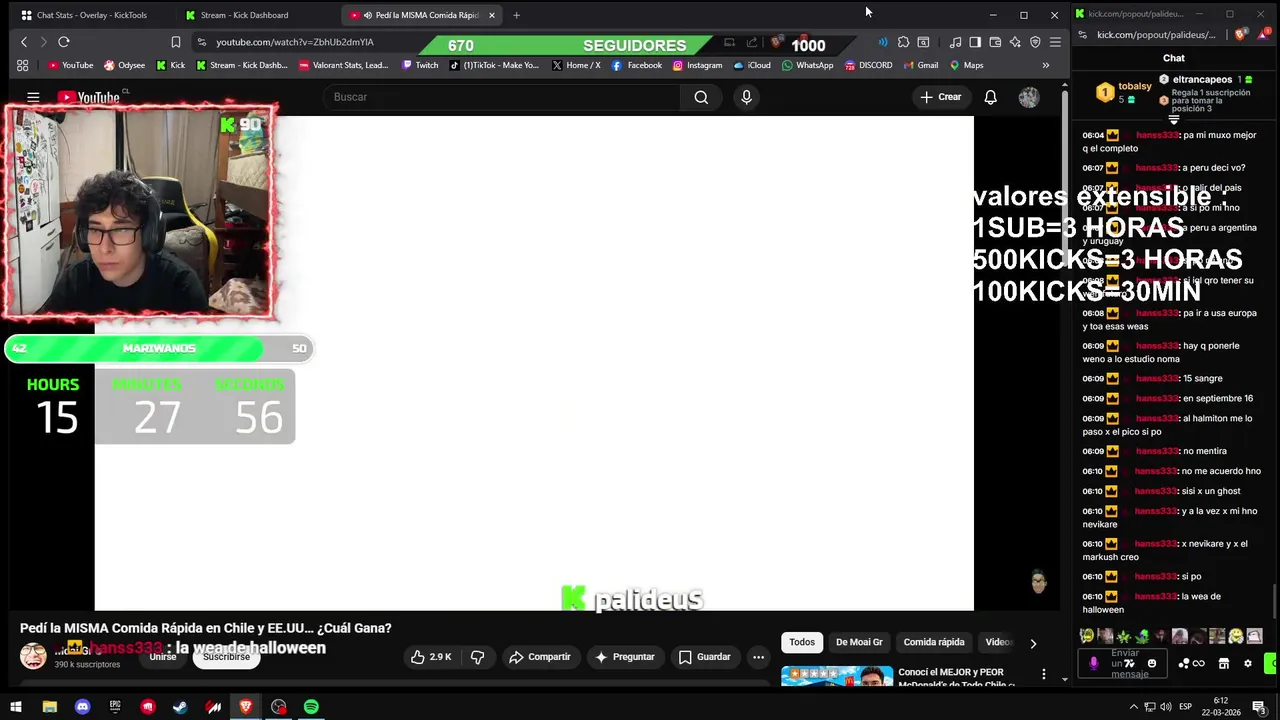Viewport: 1280px width, 720px height.
Task: Switch to Stream Kick Dashboard tab
Action: coord(243,15)
